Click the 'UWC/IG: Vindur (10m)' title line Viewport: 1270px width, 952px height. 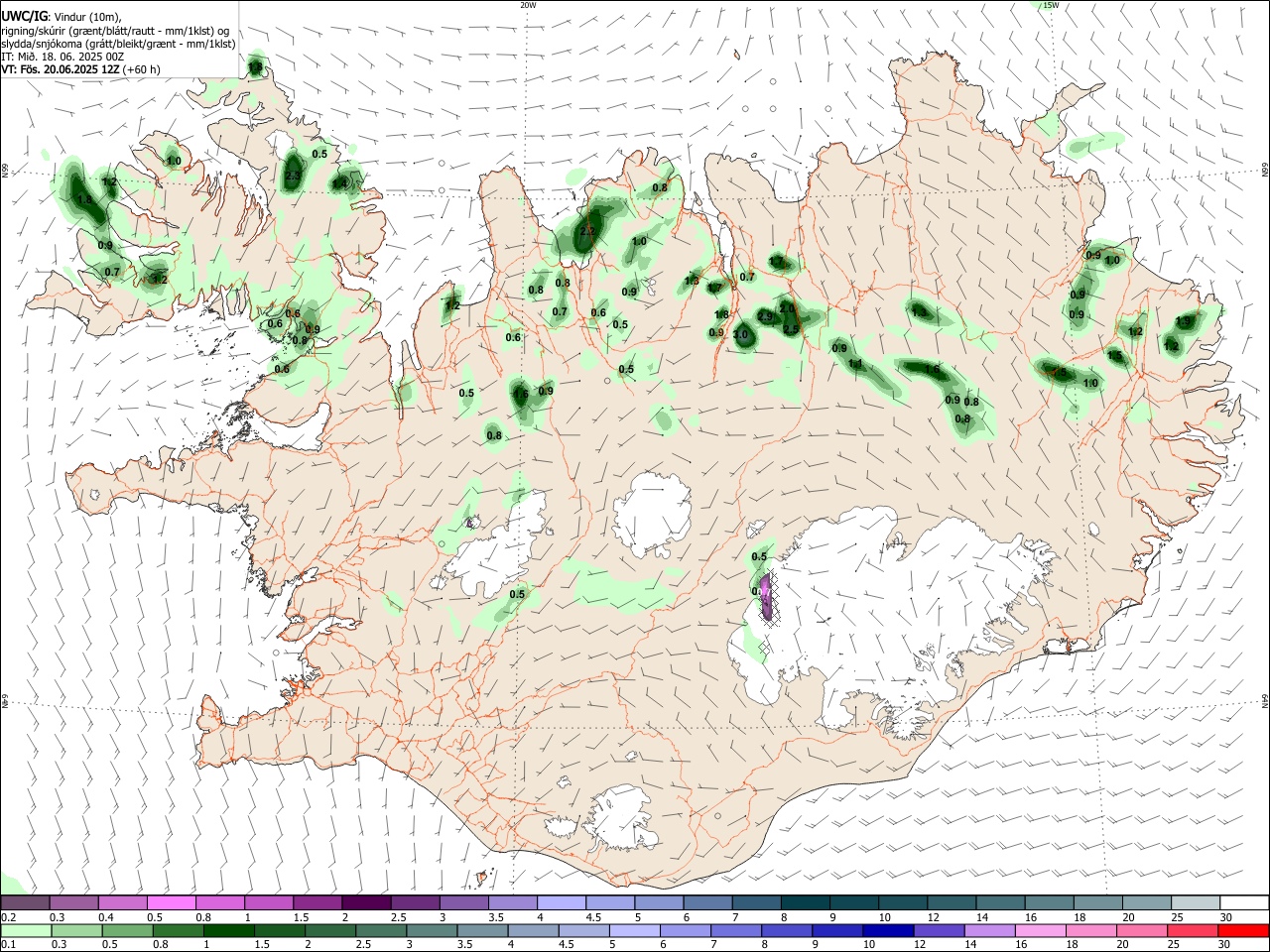pos(61,17)
